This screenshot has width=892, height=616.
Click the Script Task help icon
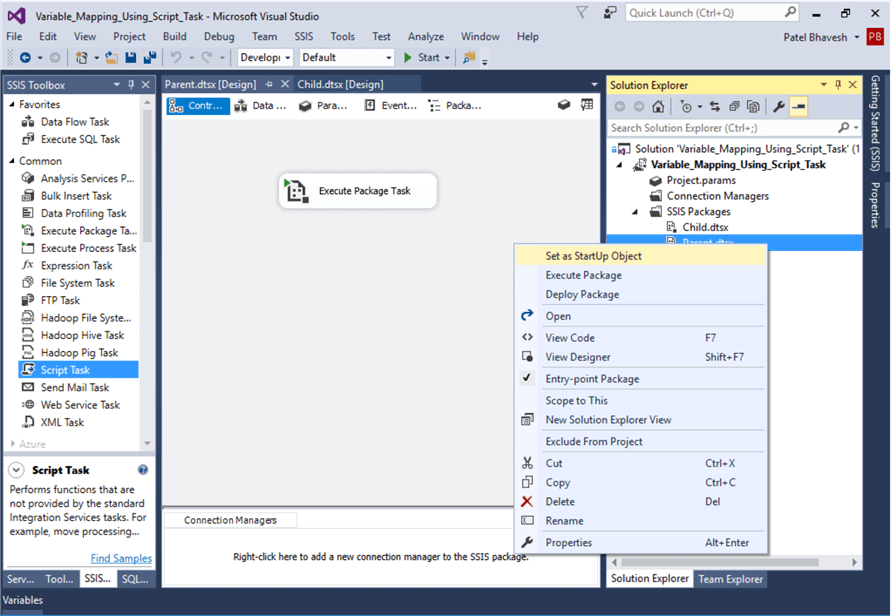(x=143, y=470)
